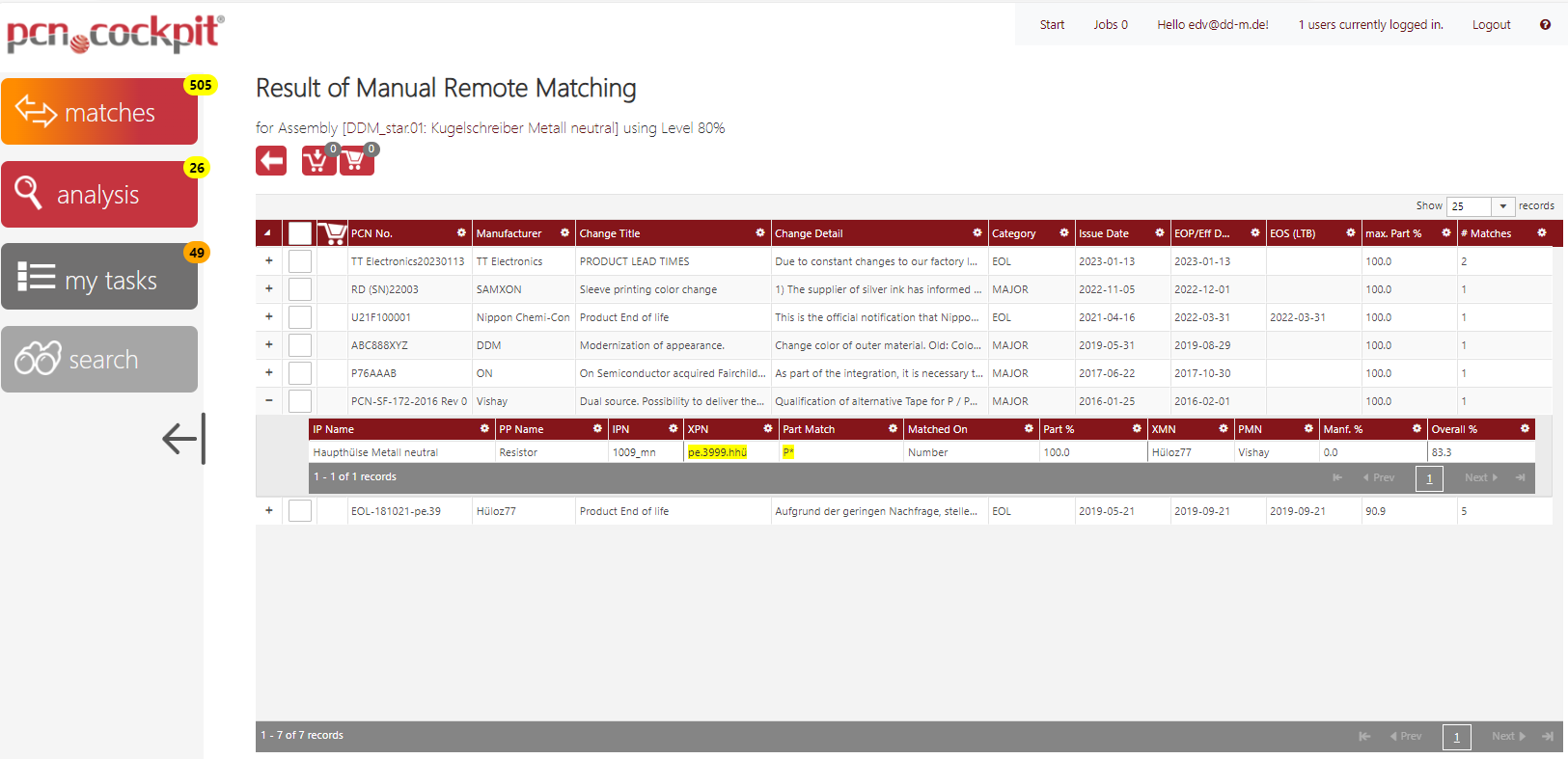Click the add-to-cart download icon
This screenshot has height=759, width=1568.
point(317,160)
